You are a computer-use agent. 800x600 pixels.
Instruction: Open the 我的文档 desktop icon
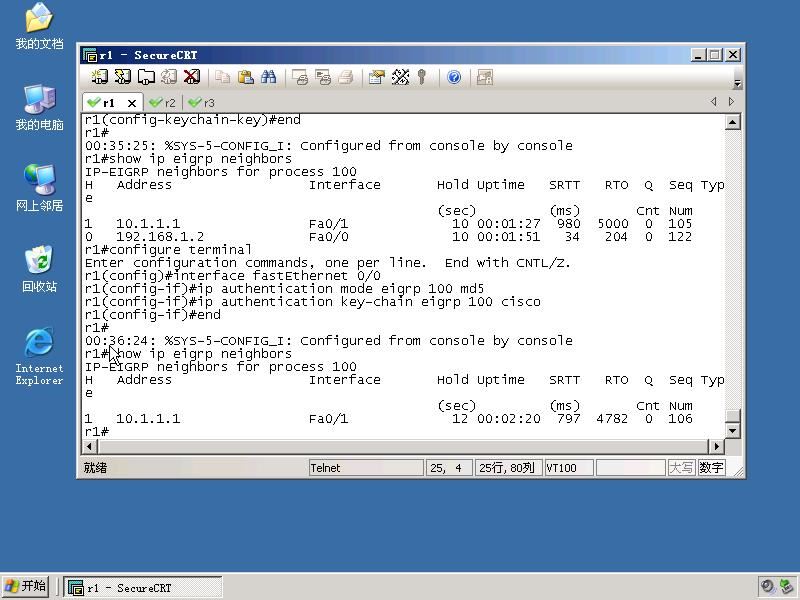tap(39, 26)
